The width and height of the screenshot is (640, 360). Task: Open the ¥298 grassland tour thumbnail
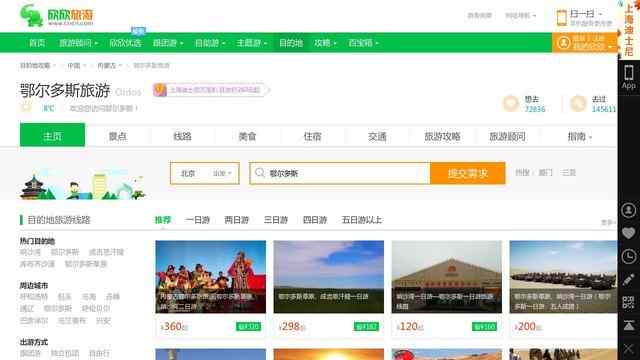(x=329, y=277)
